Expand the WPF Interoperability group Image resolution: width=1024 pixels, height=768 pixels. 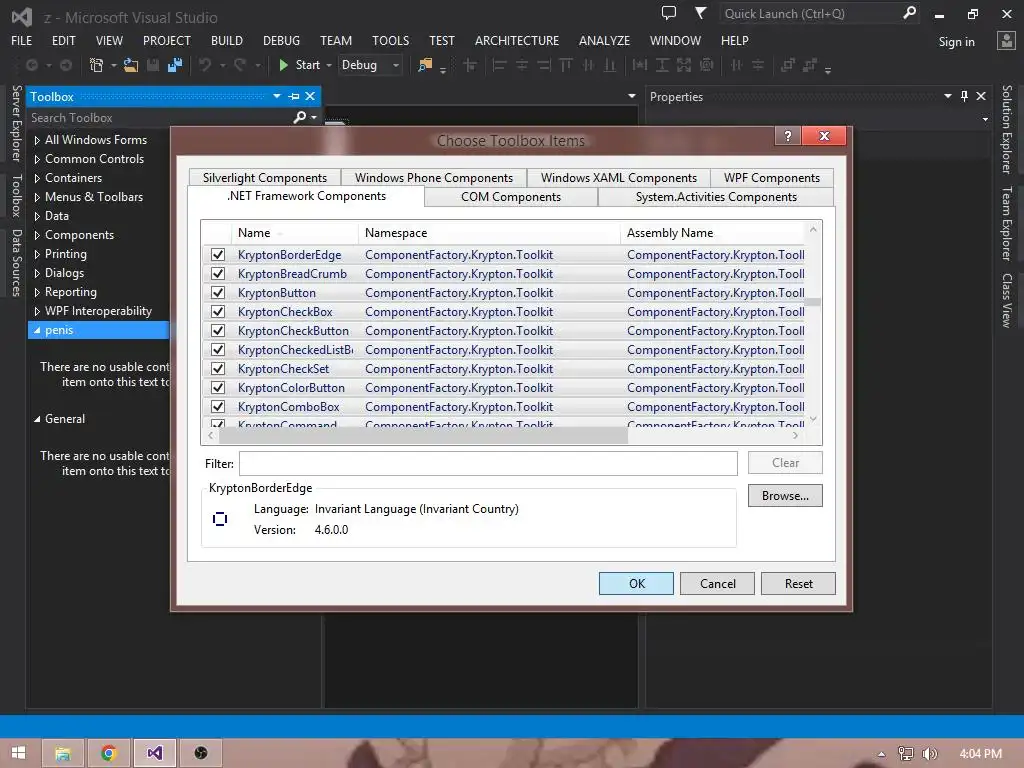(x=37, y=311)
